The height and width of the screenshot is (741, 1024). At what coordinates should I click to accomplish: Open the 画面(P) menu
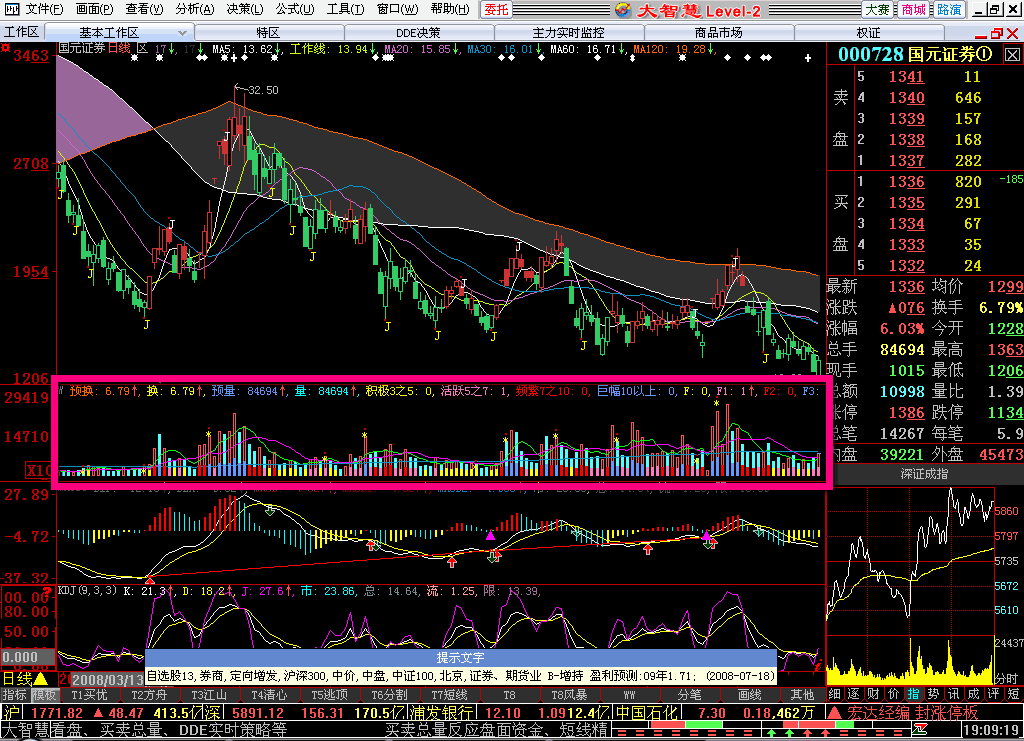[94, 9]
